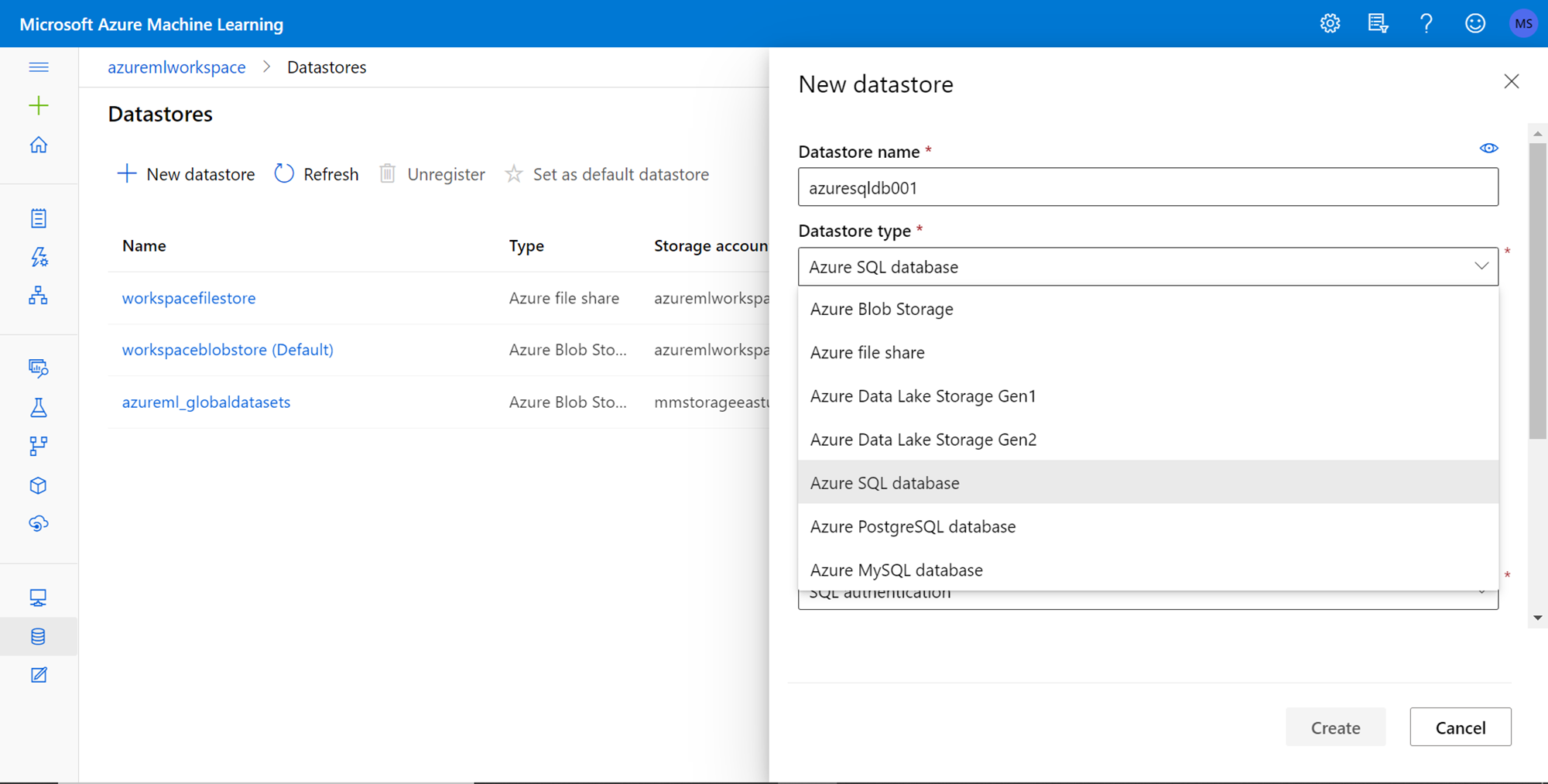
Task: Open the help question mark icon
Action: [1426, 24]
